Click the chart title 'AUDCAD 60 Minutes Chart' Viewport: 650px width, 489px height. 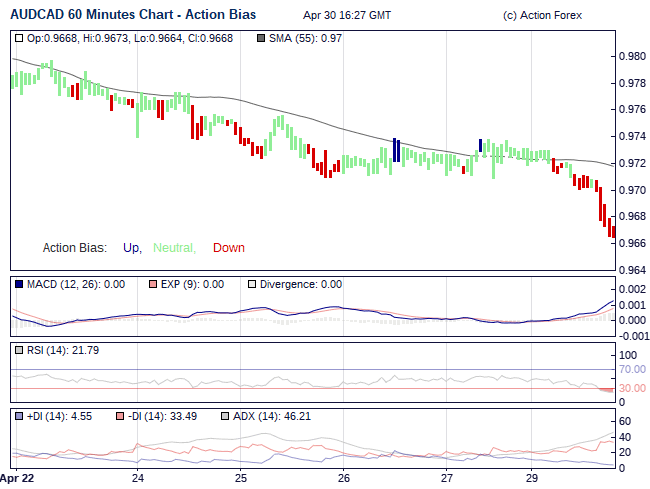133,15
